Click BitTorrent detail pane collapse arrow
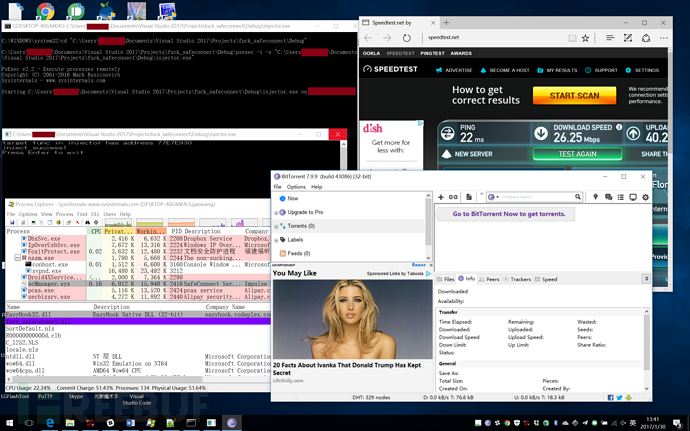Image resolution: width=690 pixels, height=431 pixels. pyautogui.click(x=646, y=279)
